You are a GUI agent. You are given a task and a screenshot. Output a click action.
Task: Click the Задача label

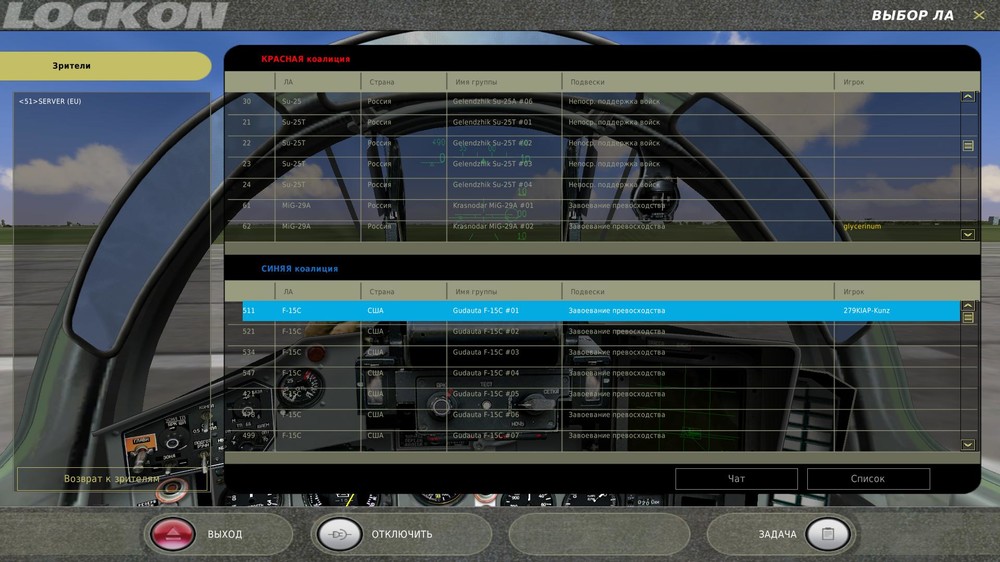pyautogui.click(x=777, y=535)
